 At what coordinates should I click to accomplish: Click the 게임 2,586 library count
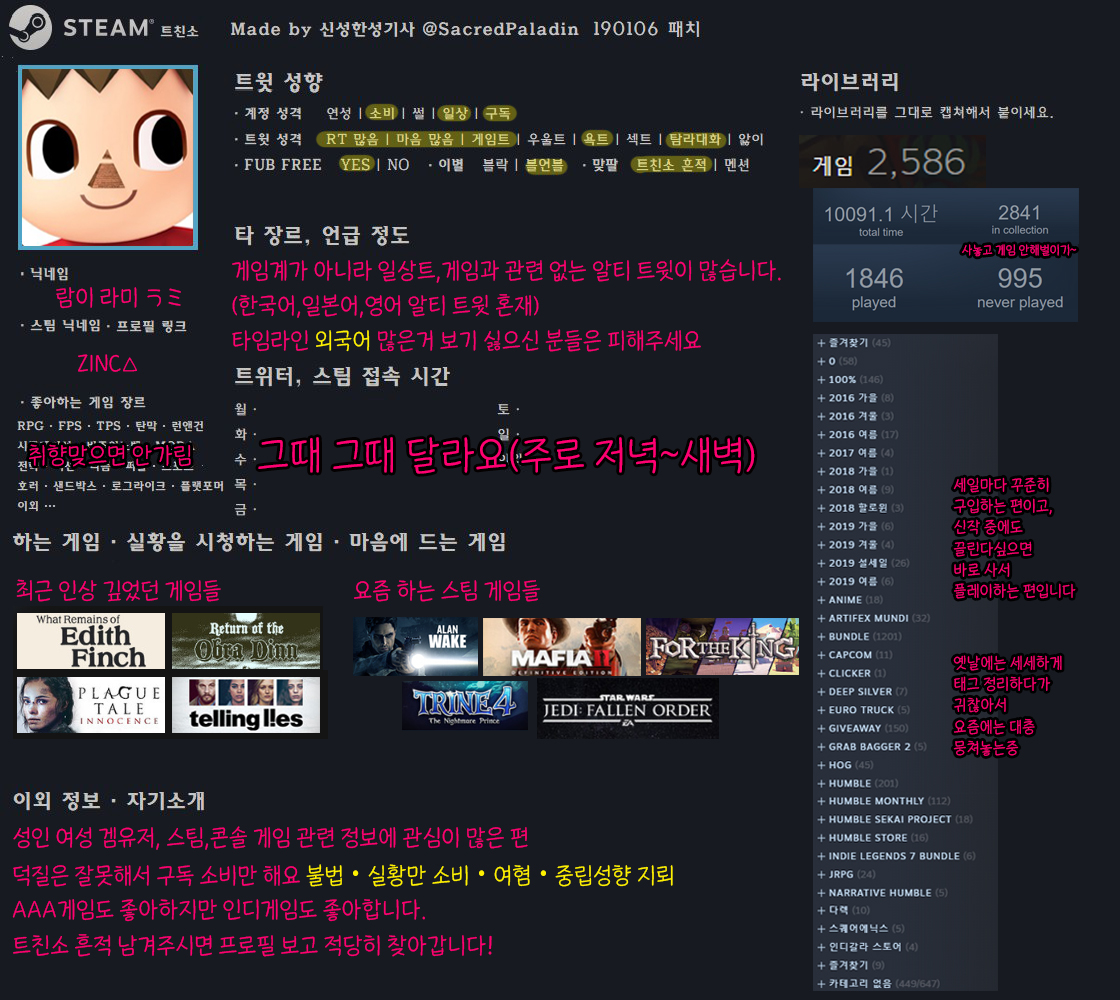(889, 163)
